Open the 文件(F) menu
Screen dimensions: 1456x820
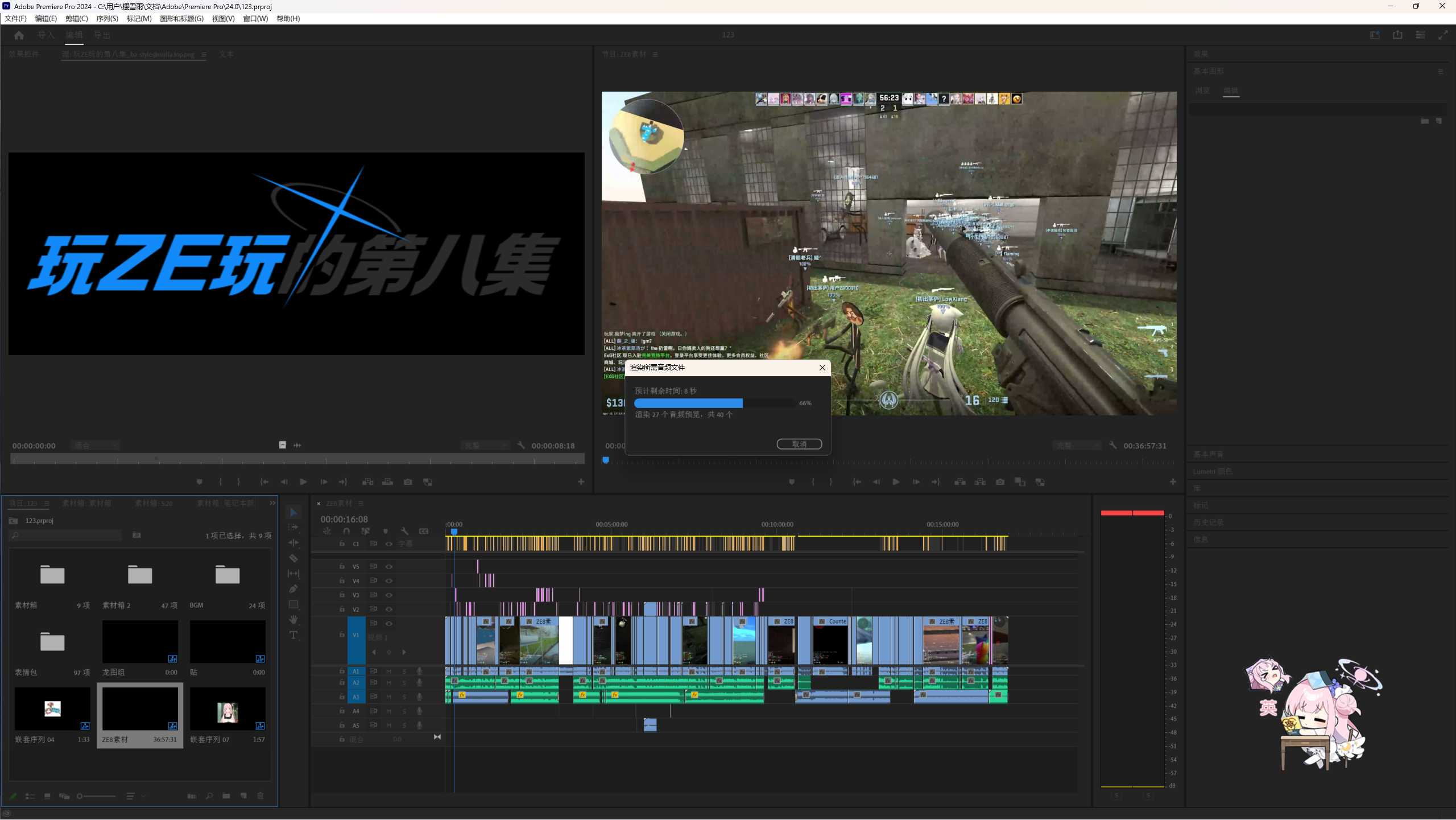(16, 19)
